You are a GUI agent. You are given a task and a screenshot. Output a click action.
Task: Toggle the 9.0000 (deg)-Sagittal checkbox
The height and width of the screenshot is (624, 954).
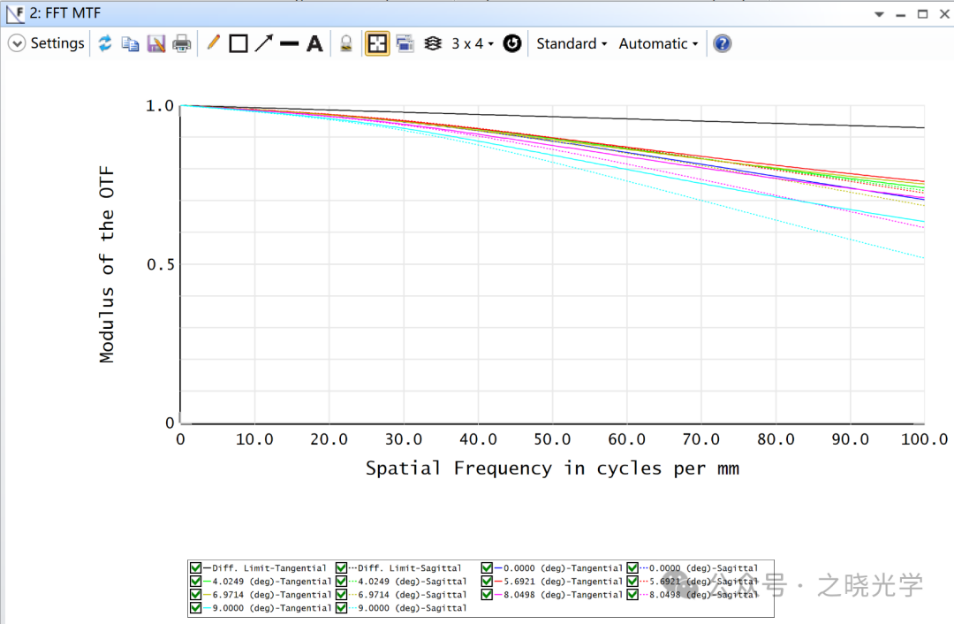(x=342, y=607)
